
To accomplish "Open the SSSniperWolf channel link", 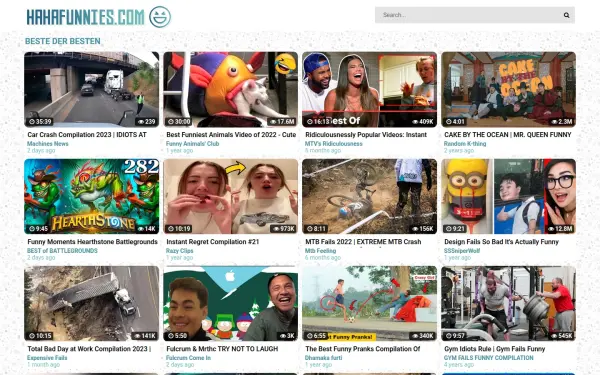I will tap(461, 251).
